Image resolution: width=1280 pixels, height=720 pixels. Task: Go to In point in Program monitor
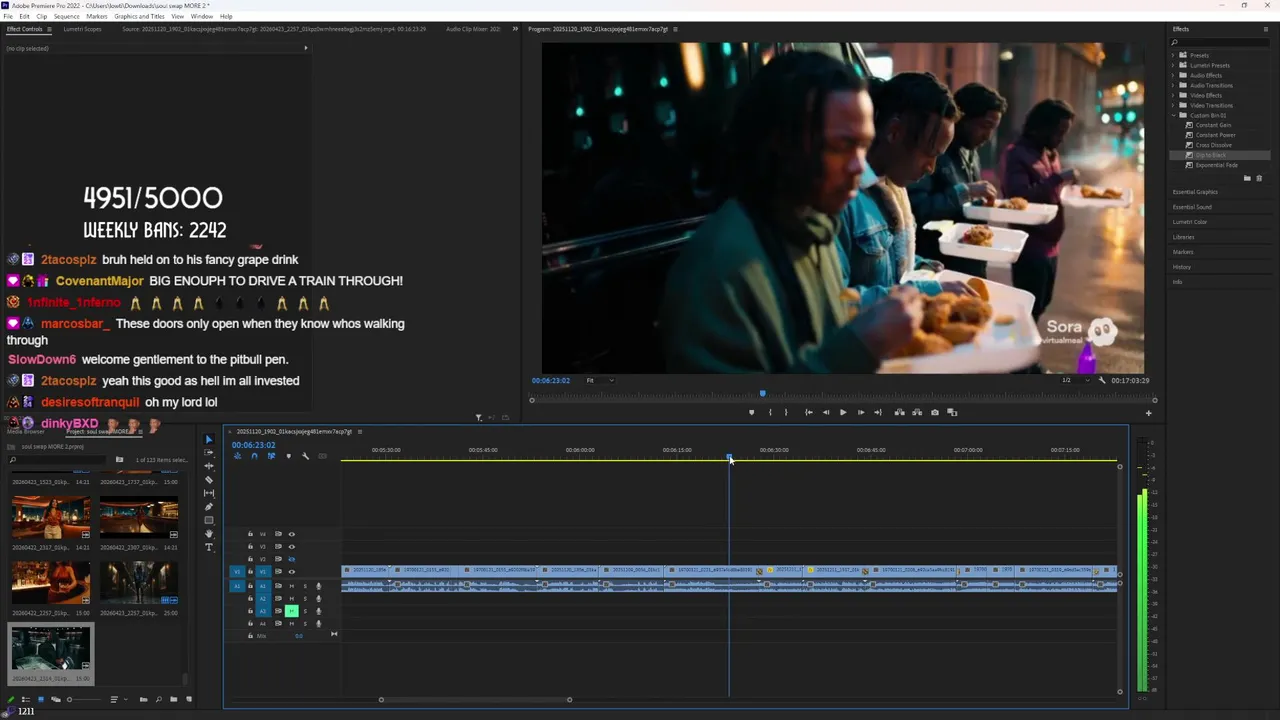(809, 412)
